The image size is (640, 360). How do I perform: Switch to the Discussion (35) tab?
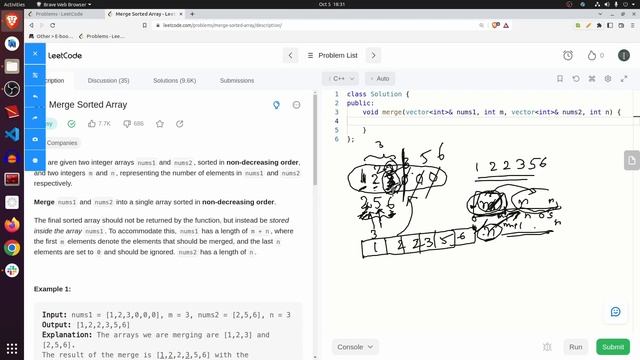pos(109,80)
